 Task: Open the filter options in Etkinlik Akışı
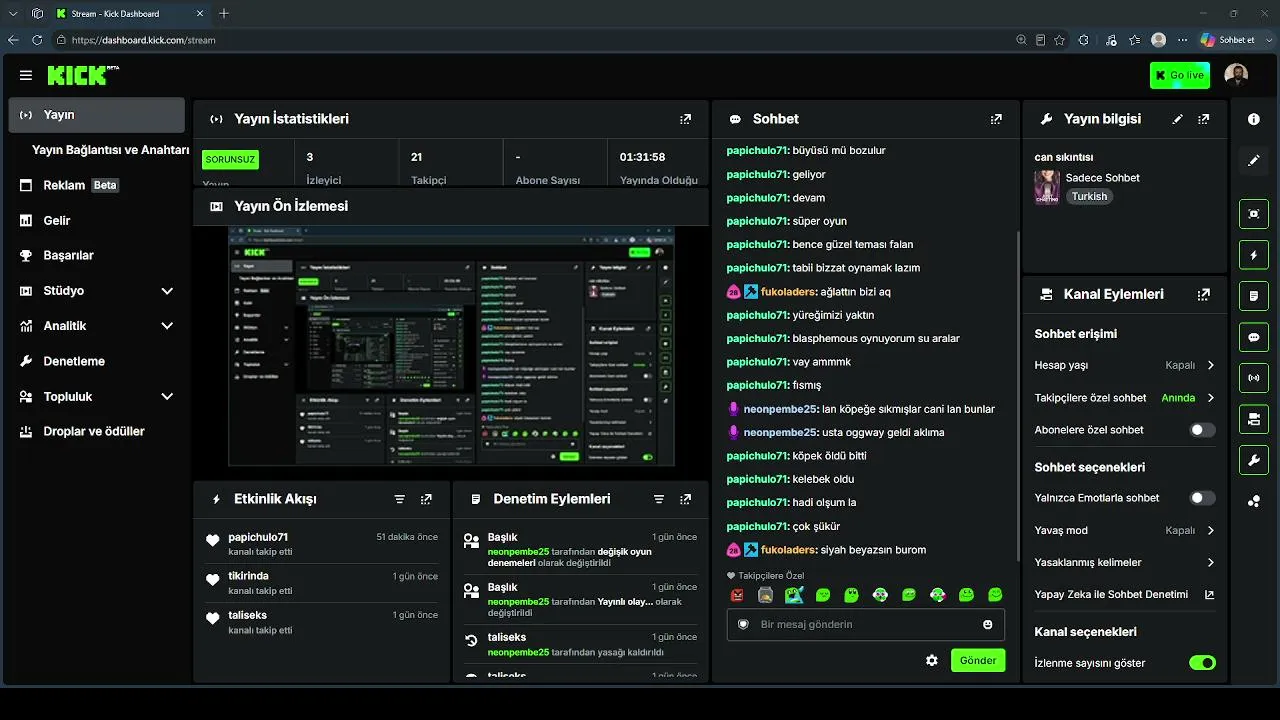coord(400,499)
